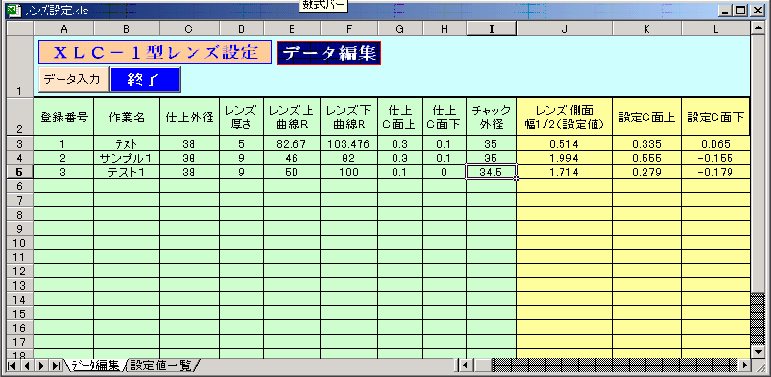Select row 5 header
This screenshot has width=771, height=377.
20,172
